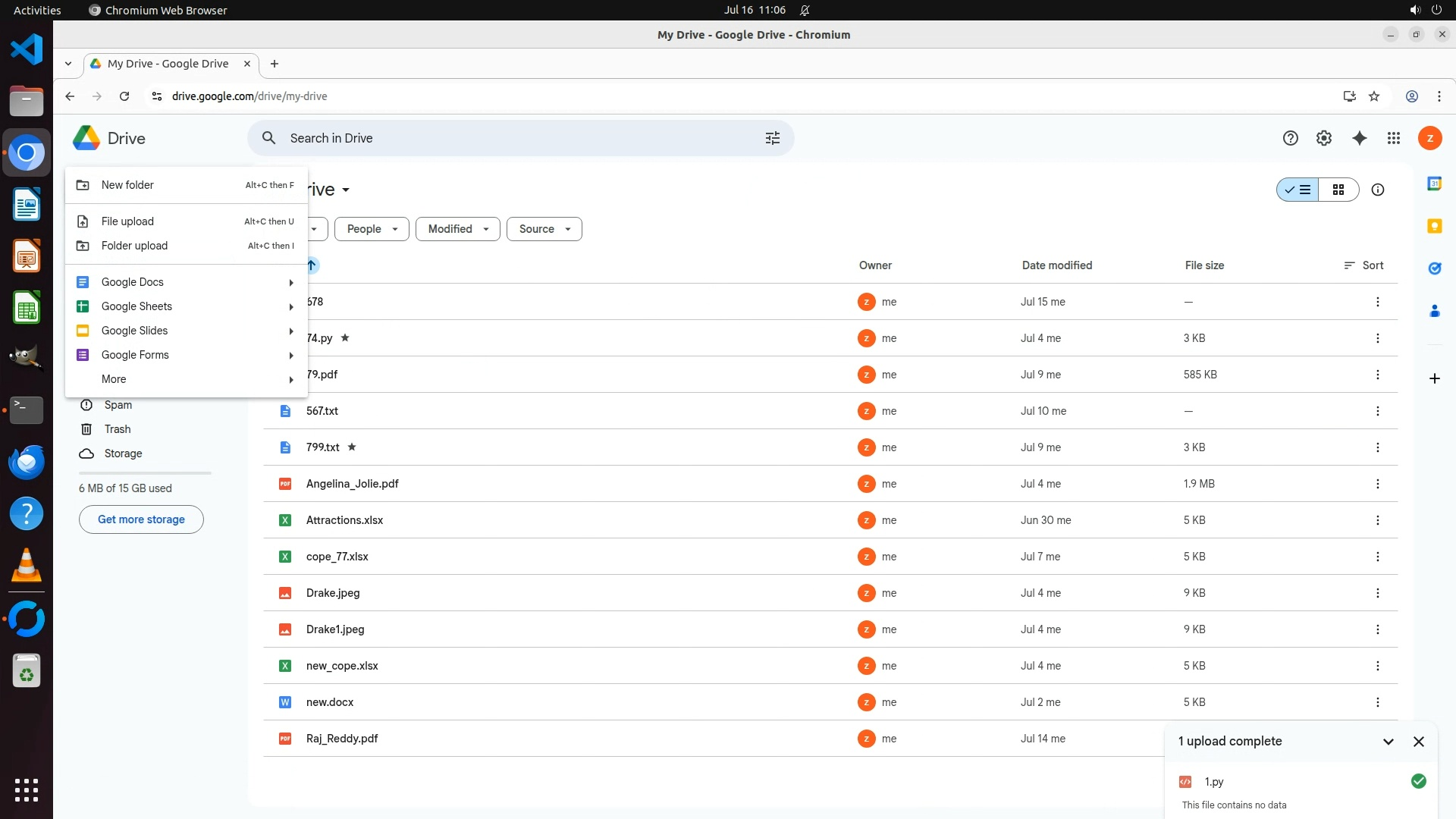Screen dimensions: 1456x819
Task: Open Google Calendar side panel icon
Action: click(x=1435, y=184)
